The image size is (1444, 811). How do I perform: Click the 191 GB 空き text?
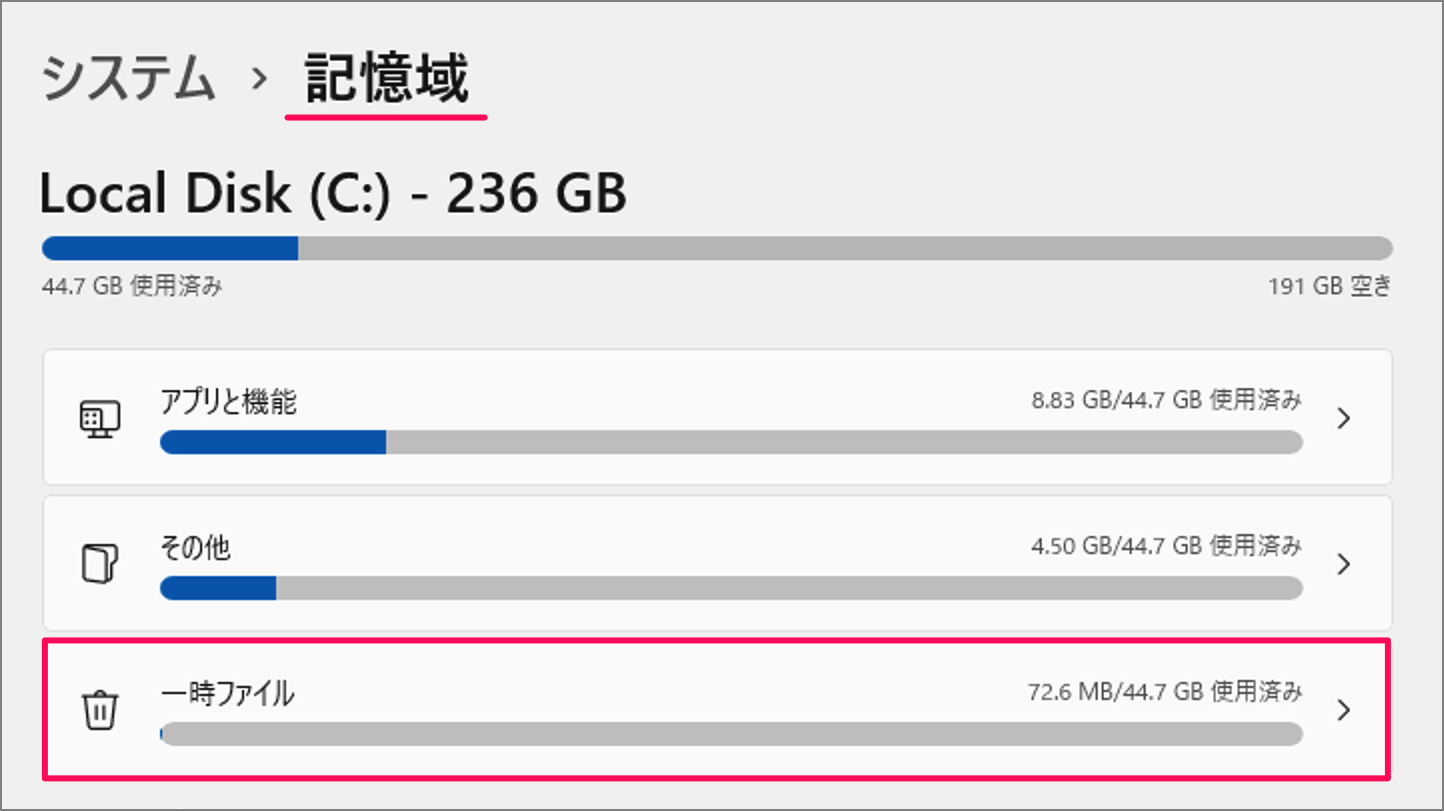(x=1329, y=287)
